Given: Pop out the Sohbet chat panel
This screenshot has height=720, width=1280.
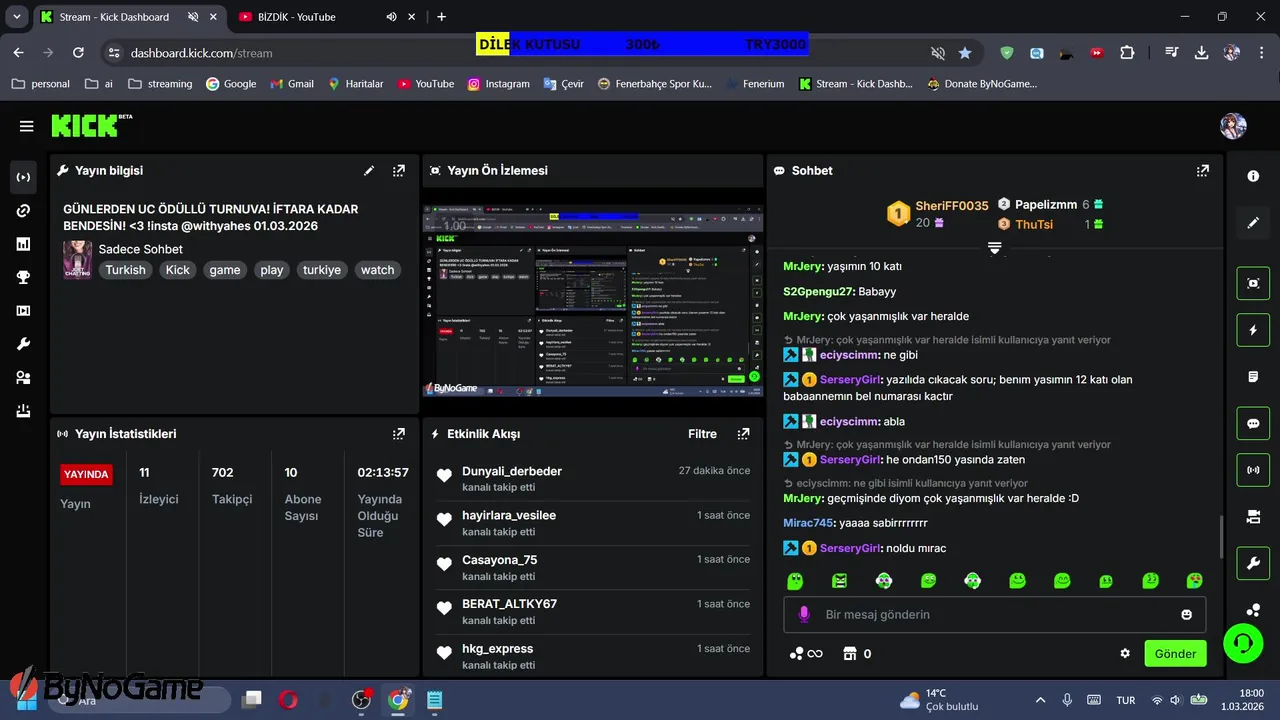Looking at the screenshot, I should [1203, 171].
